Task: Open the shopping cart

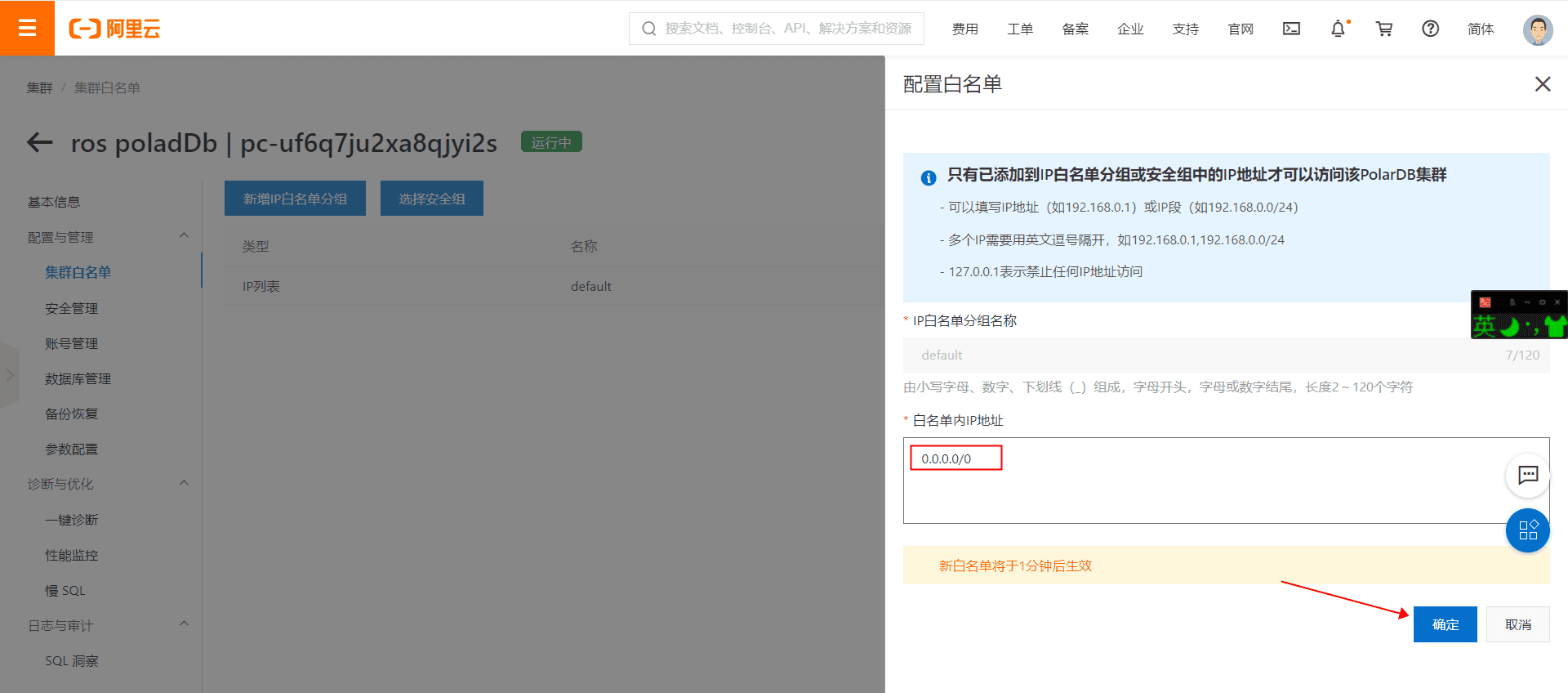Action: [x=1384, y=29]
